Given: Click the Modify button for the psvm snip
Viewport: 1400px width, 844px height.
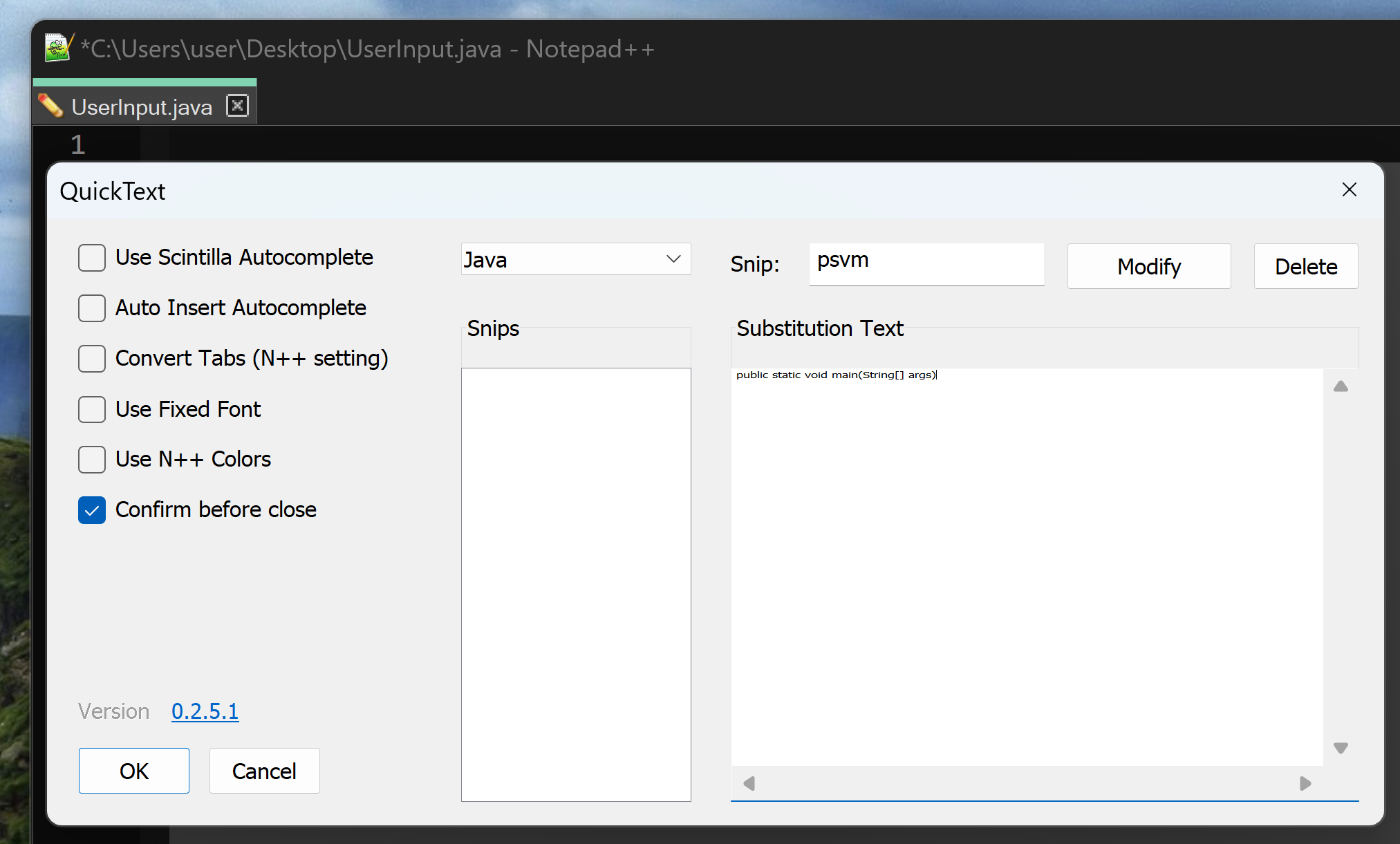Looking at the screenshot, I should tap(1149, 266).
